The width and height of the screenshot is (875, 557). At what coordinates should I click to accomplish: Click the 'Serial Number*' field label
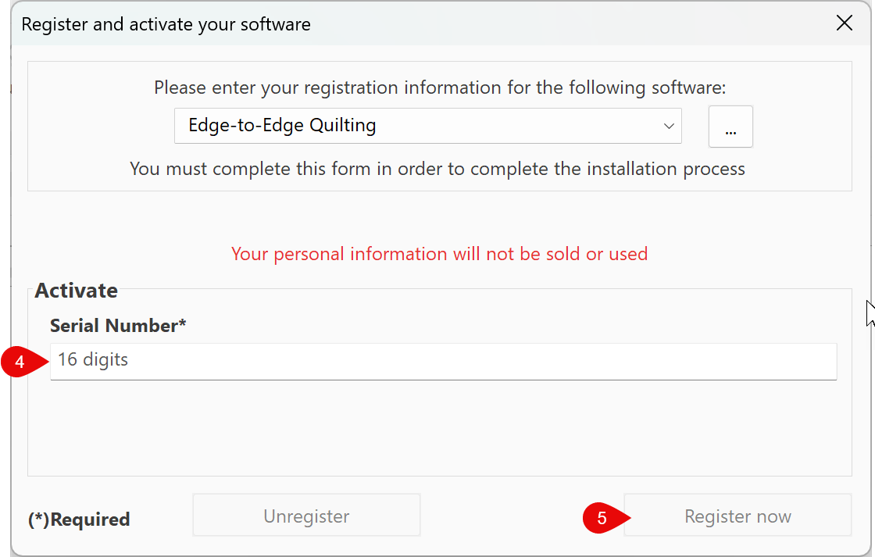(x=118, y=325)
